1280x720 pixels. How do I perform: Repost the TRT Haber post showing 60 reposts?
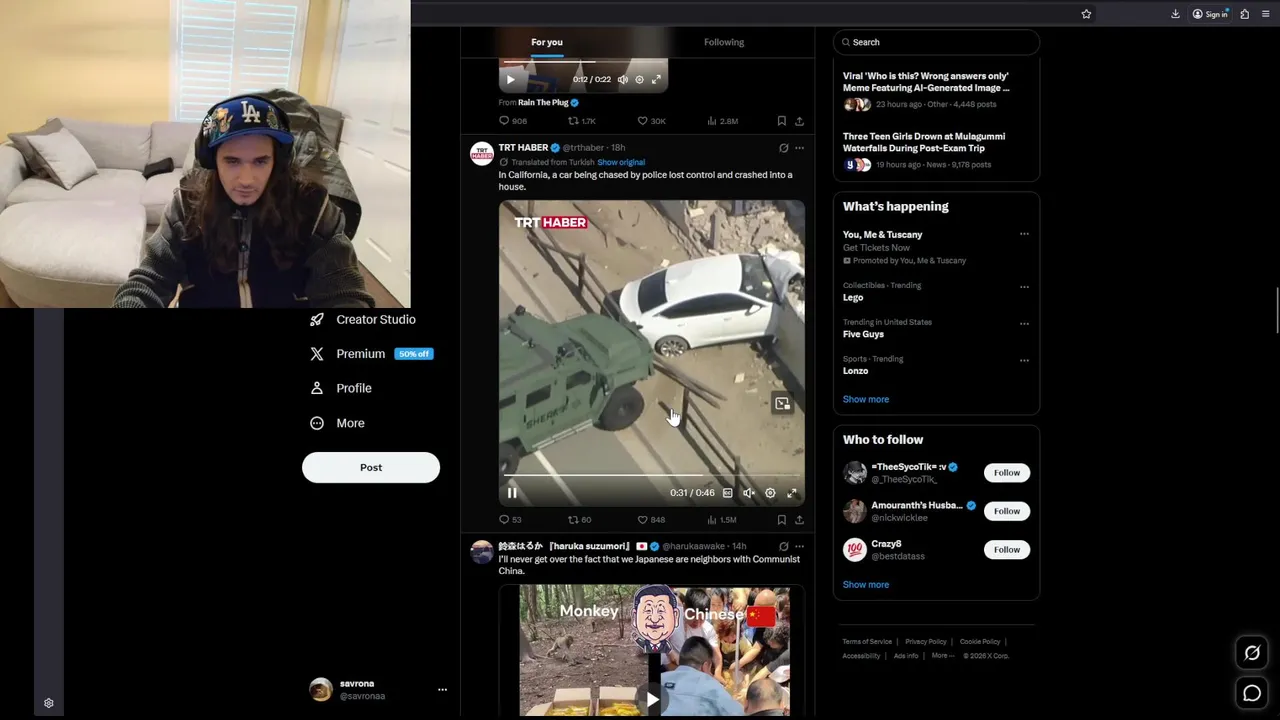[579, 520]
